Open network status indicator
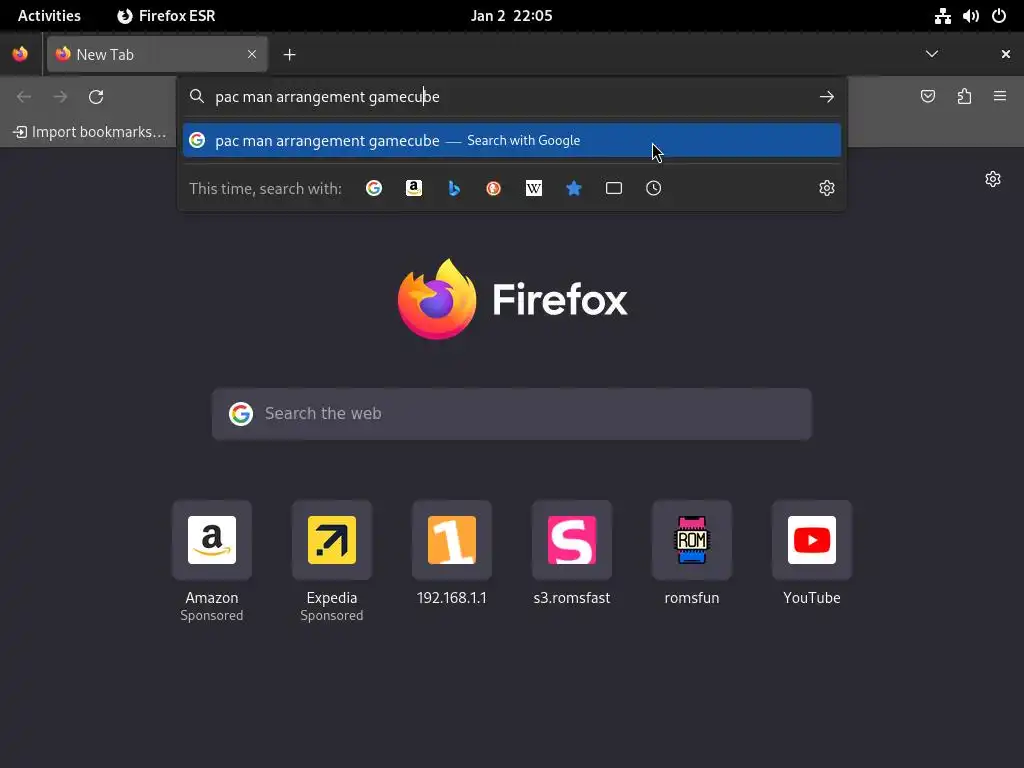 [x=942, y=16]
